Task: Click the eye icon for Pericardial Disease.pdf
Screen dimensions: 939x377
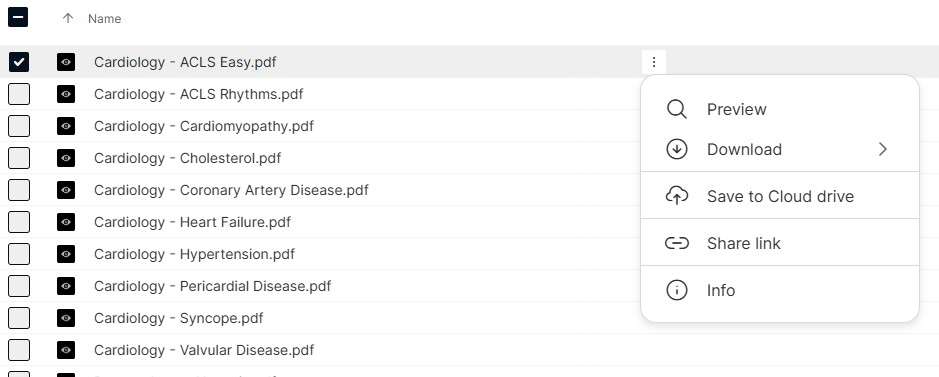Action: point(66,286)
